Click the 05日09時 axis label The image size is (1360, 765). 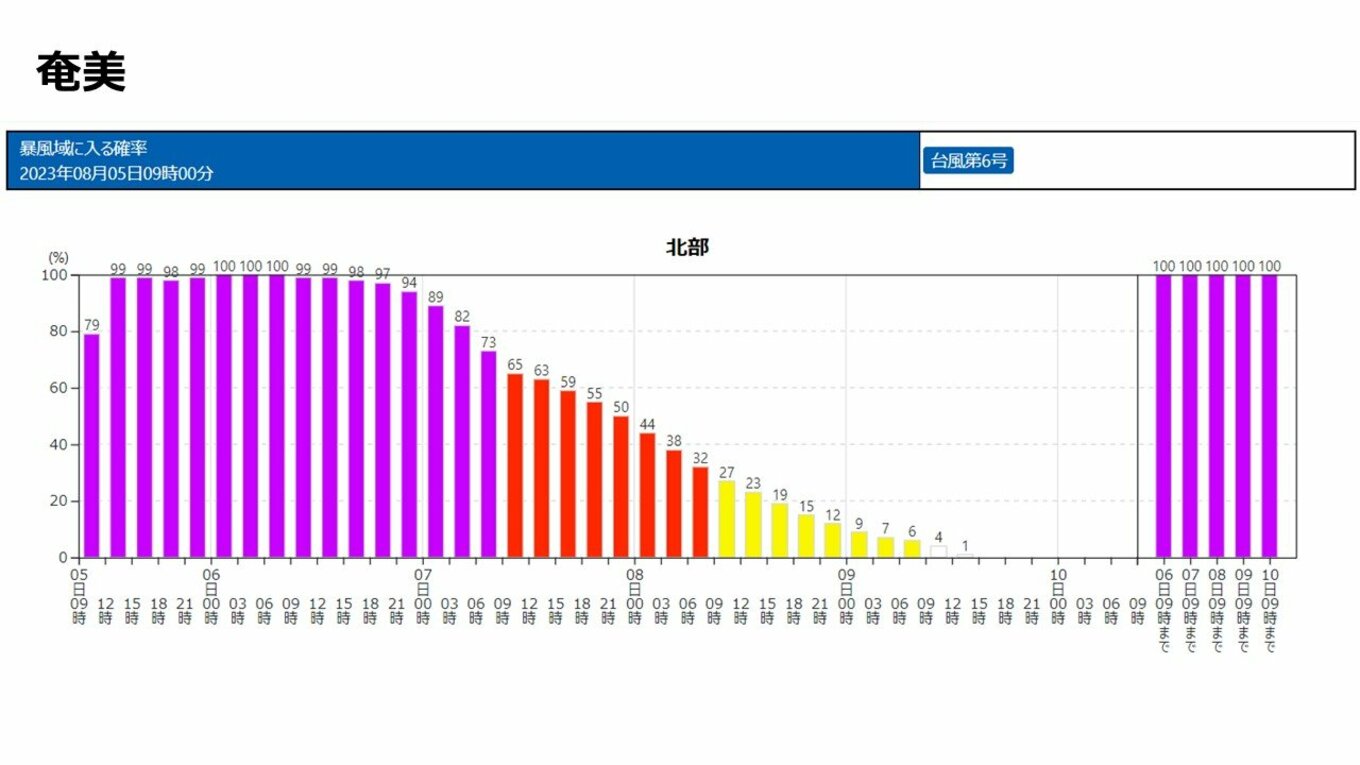[79, 597]
